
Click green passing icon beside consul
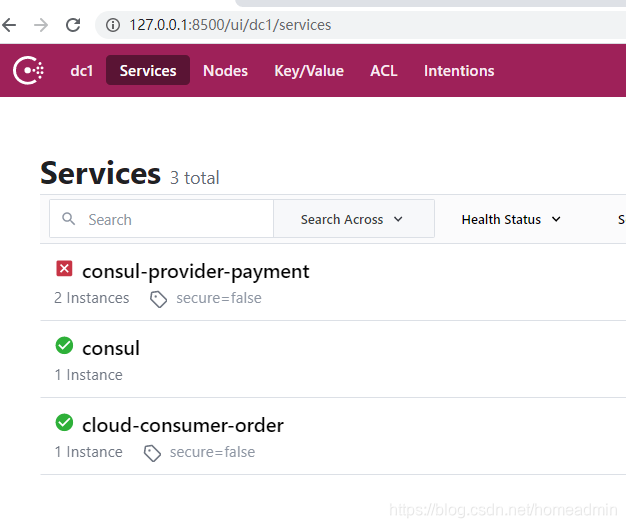(x=64, y=345)
